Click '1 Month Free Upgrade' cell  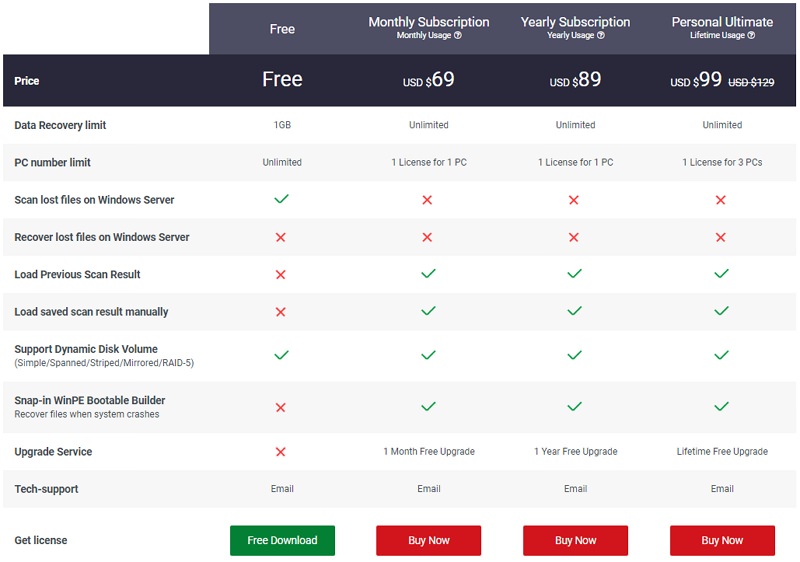click(429, 451)
